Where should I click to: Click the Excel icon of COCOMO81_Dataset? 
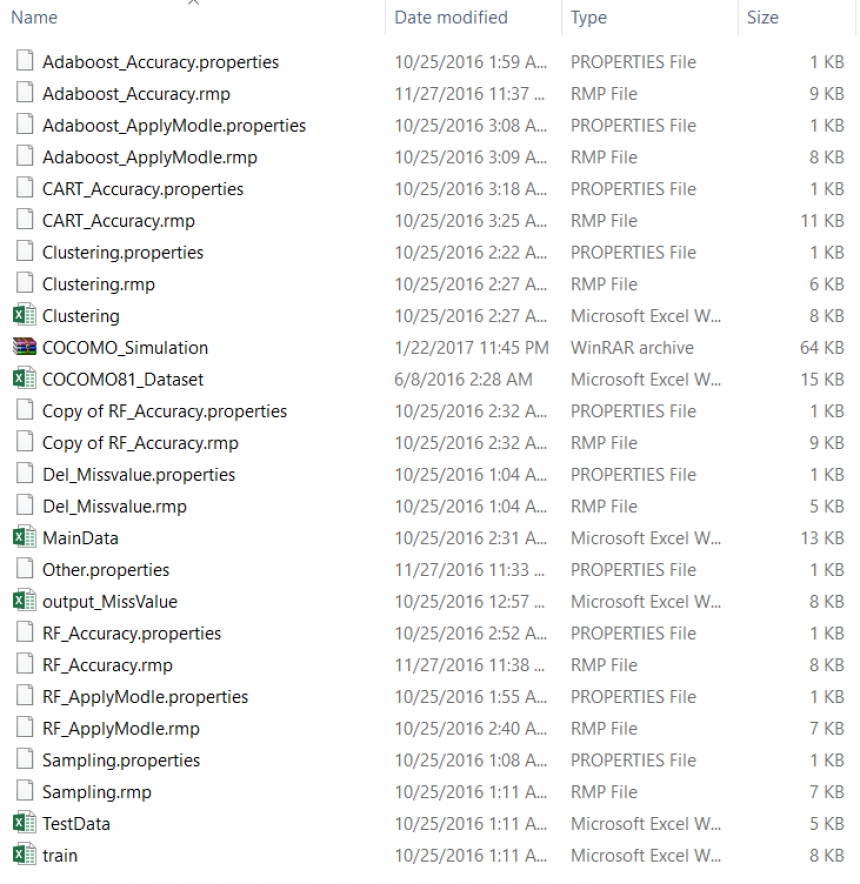(x=24, y=378)
